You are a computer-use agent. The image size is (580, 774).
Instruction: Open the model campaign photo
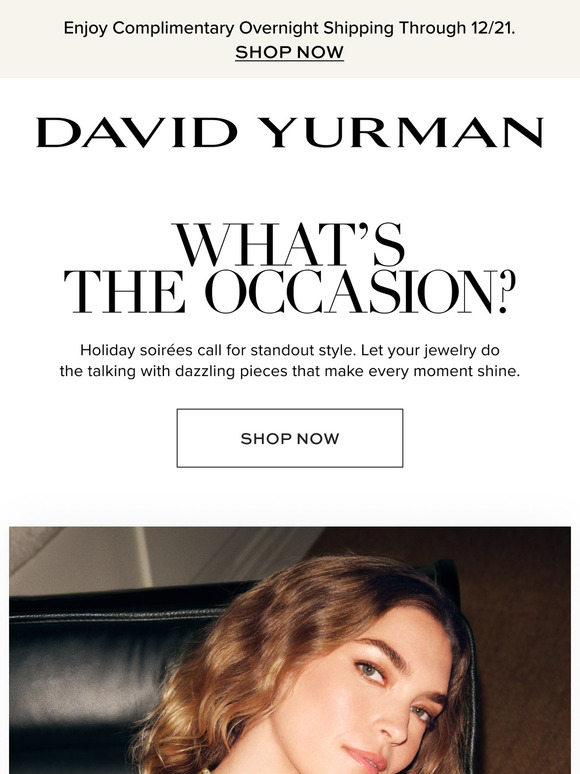point(290,650)
